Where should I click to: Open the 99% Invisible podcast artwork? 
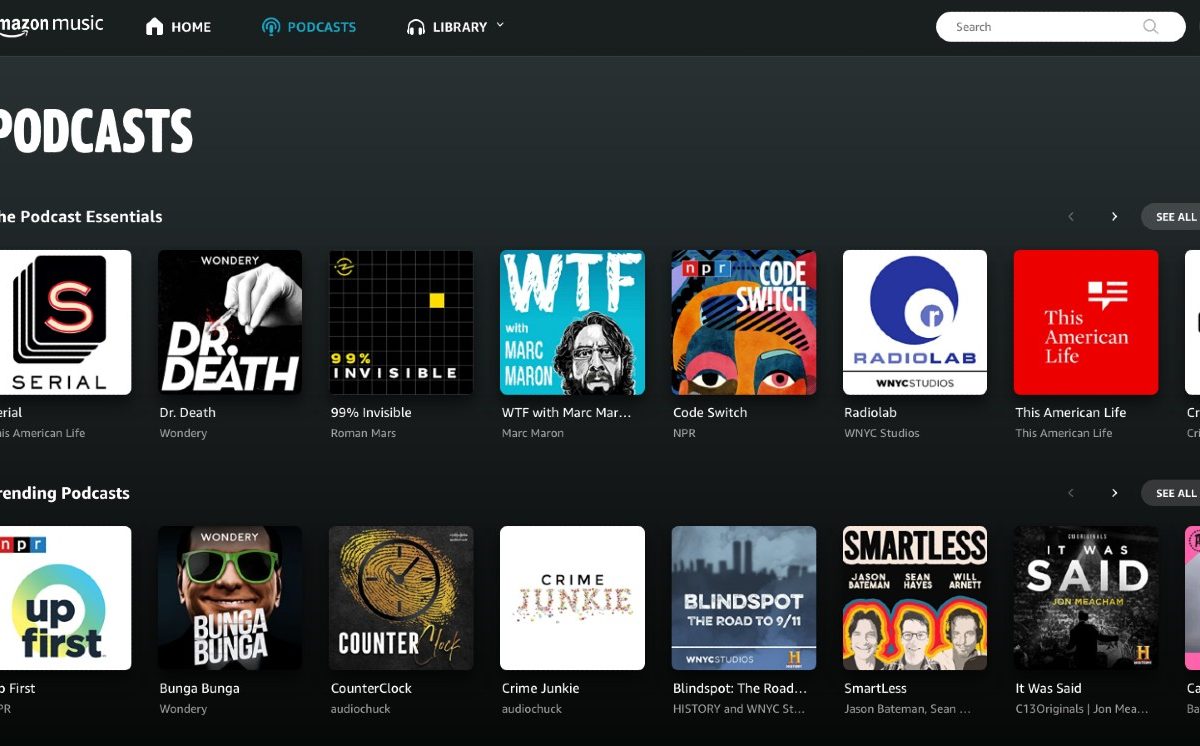coord(401,322)
